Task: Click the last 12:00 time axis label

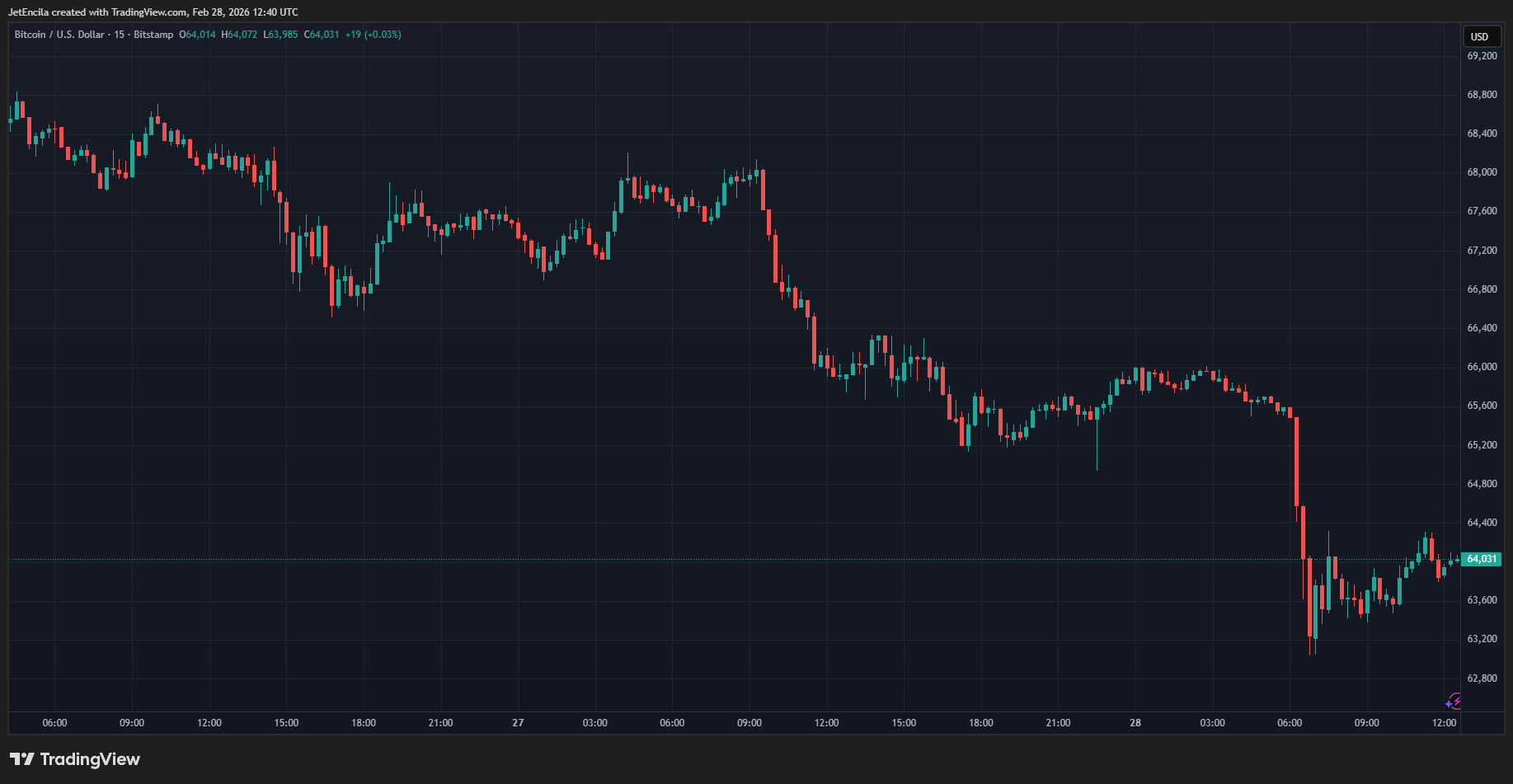Action: click(1444, 723)
